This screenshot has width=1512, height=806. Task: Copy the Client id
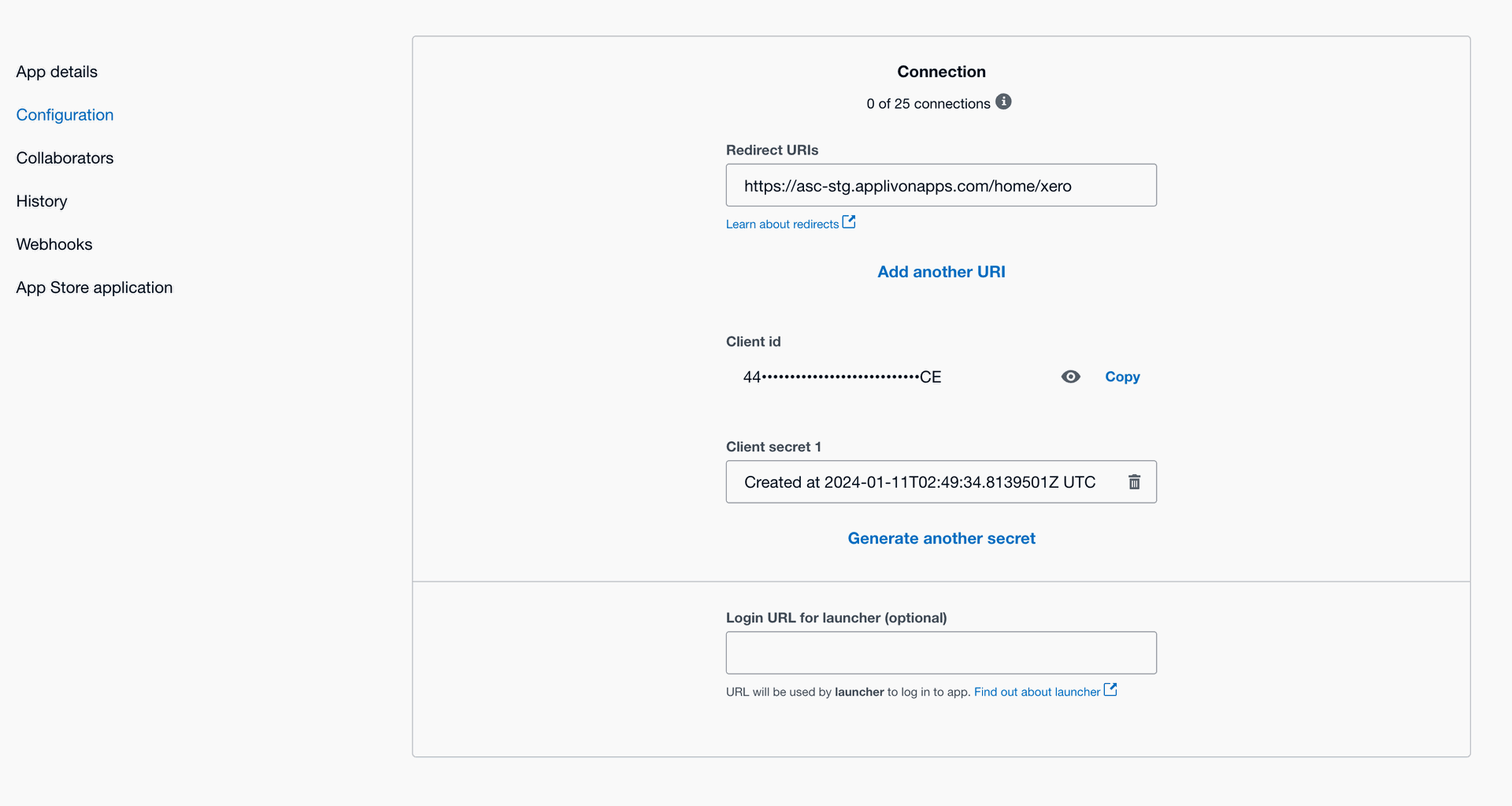click(x=1122, y=377)
